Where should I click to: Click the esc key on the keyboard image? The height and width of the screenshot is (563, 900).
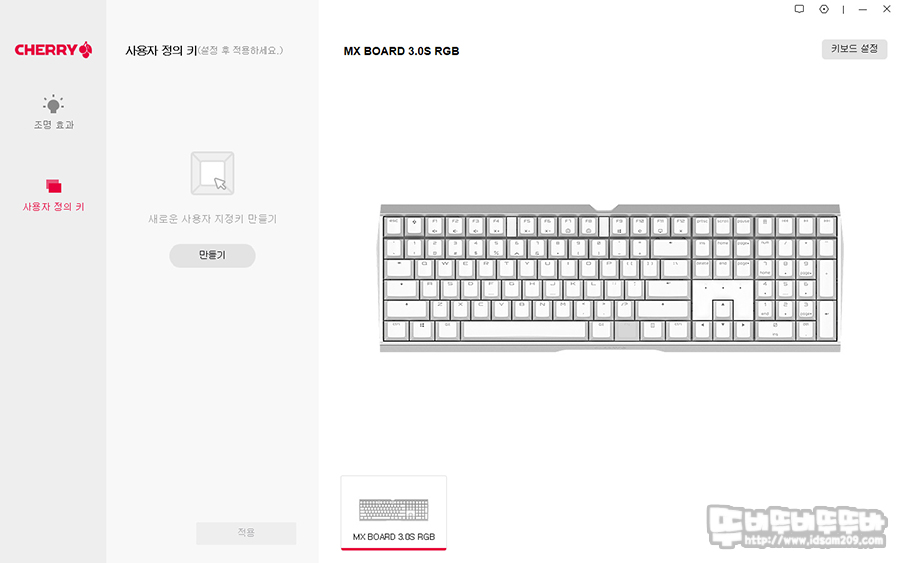click(x=393, y=226)
